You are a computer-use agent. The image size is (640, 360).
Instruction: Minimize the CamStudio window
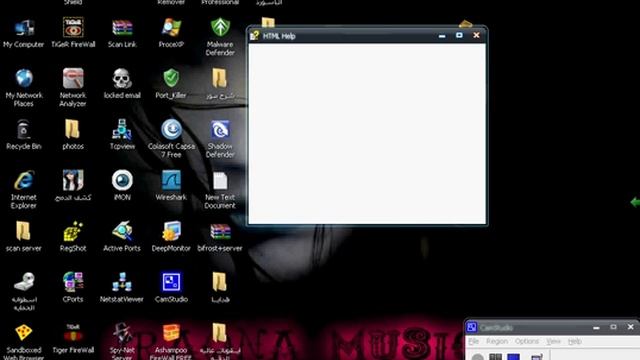pyautogui.click(x=596, y=327)
